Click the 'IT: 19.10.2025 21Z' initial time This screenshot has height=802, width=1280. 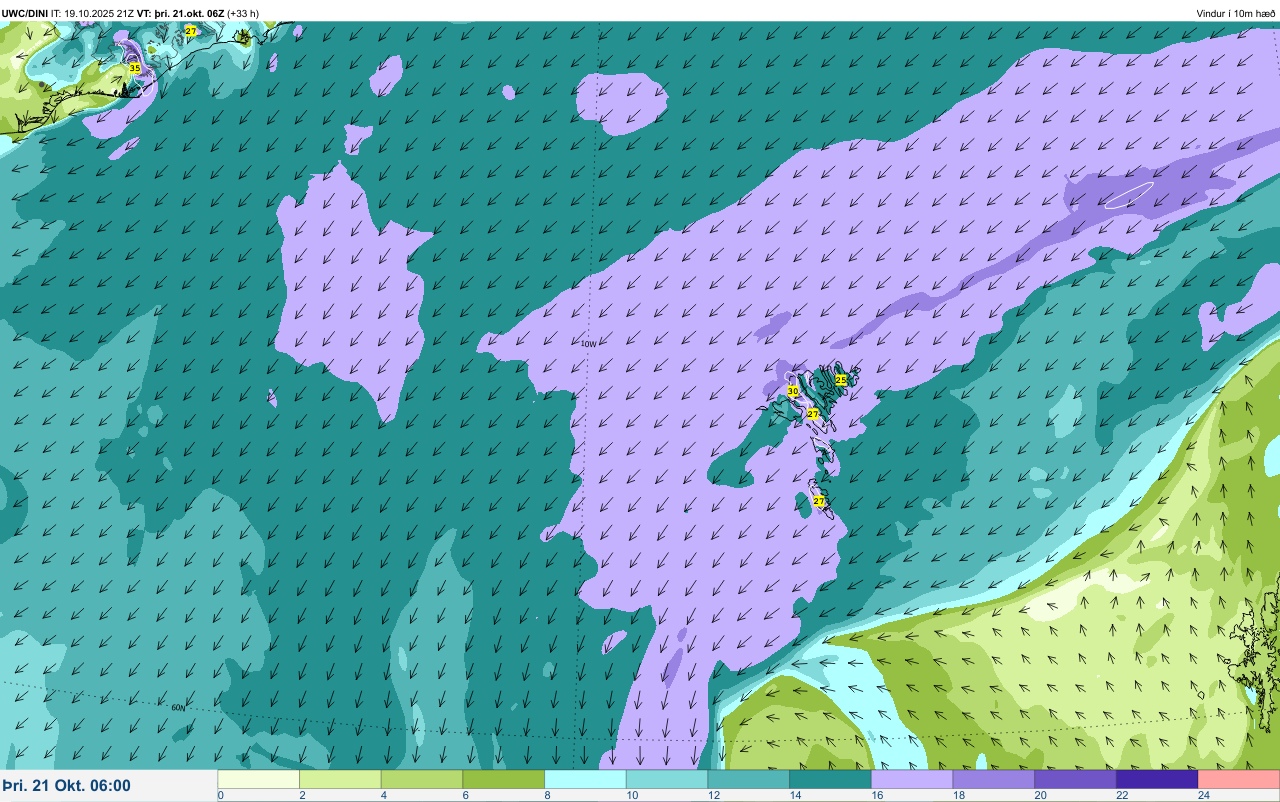92,13
